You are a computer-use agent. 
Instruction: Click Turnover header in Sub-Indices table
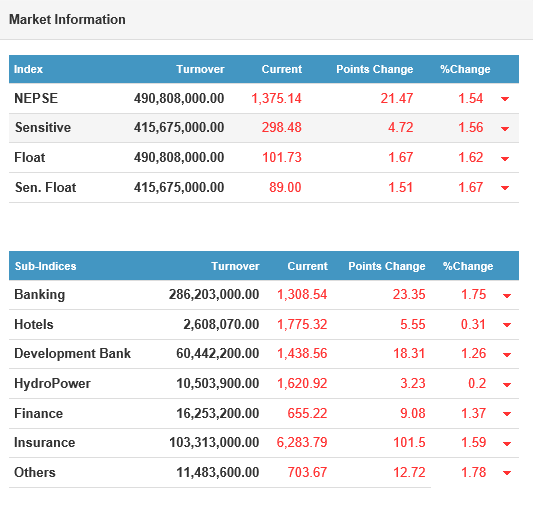[235, 266]
